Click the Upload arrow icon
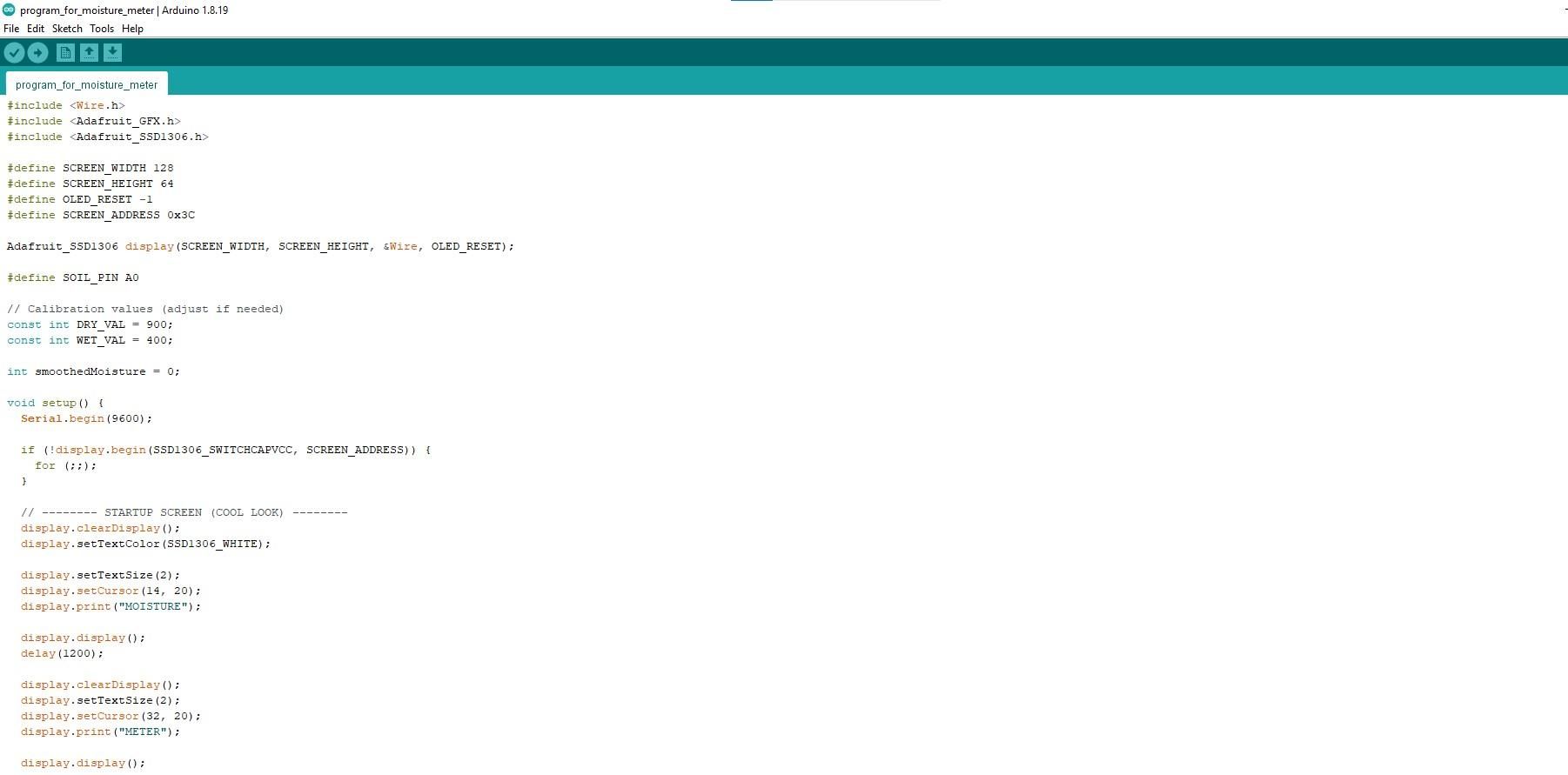The width and height of the screenshot is (1568, 775). point(37,53)
